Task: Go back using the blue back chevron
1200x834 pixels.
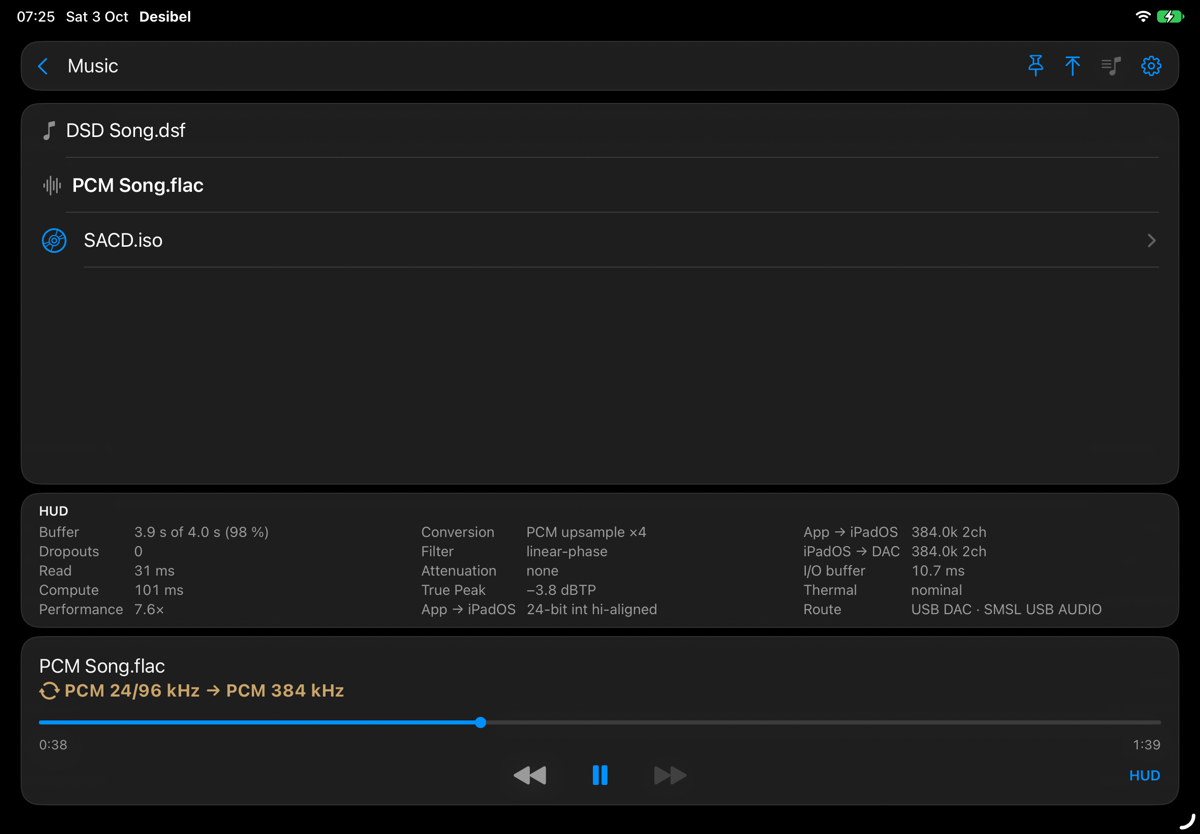Action: [43, 66]
